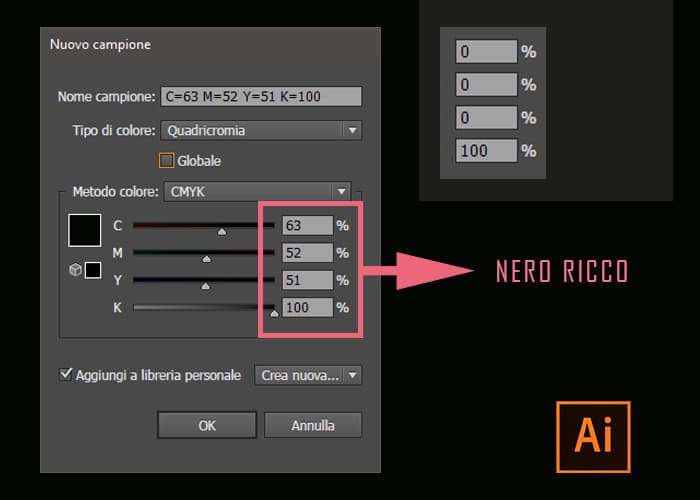Click the out-of-web-color cube icon
The height and width of the screenshot is (500, 700).
(x=75, y=270)
